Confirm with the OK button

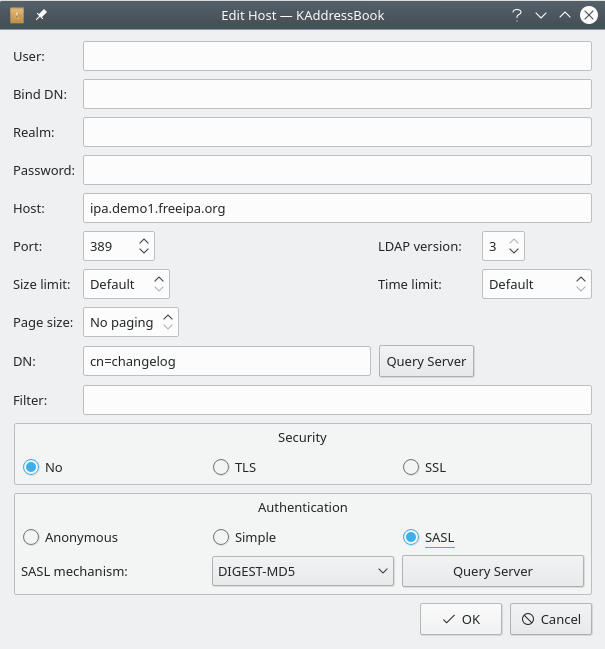coord(461,619)
